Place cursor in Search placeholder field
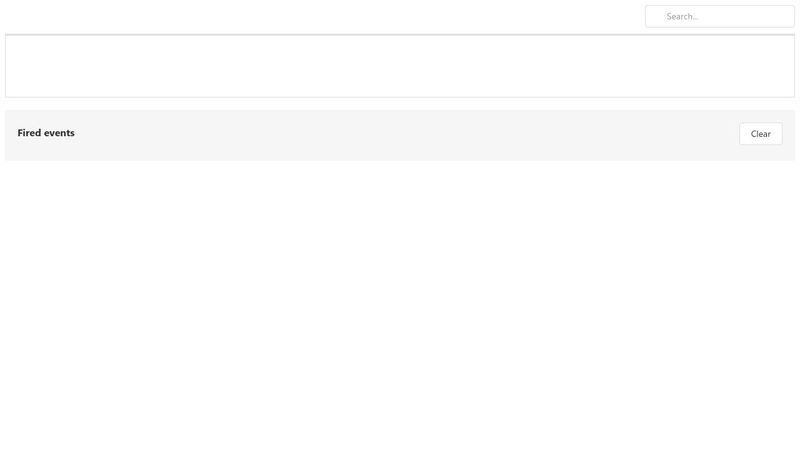The height and width of the screenshot is (450, 800). click(x=720, y=16)
